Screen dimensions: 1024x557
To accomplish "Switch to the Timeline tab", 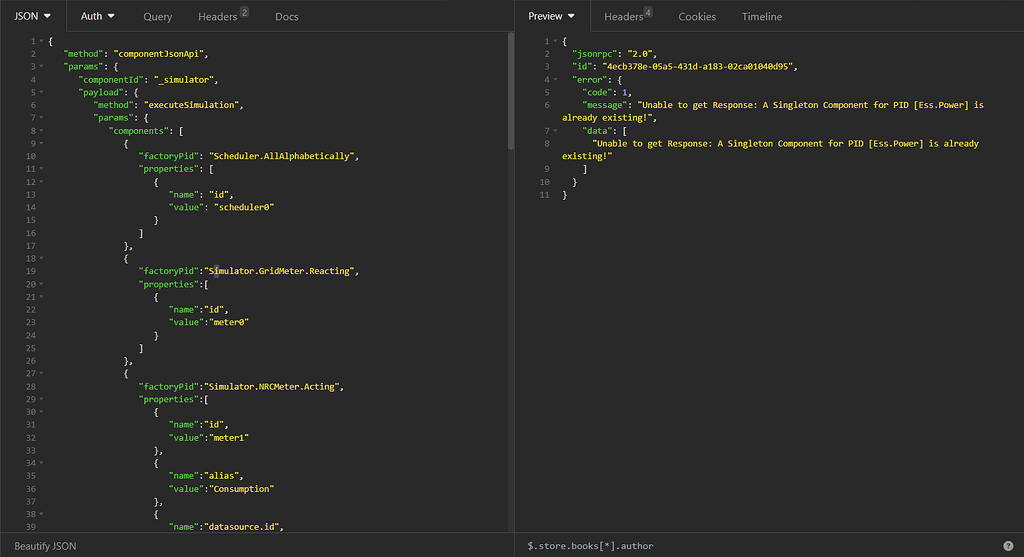I will (x=761, y=17).
